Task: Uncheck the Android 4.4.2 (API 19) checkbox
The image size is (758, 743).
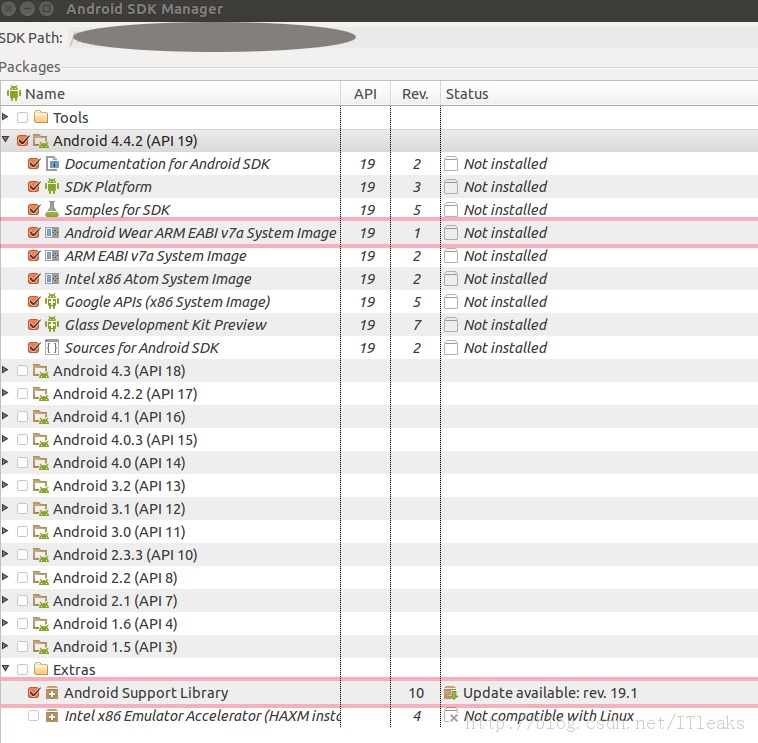Action: [x=22, y=140]
